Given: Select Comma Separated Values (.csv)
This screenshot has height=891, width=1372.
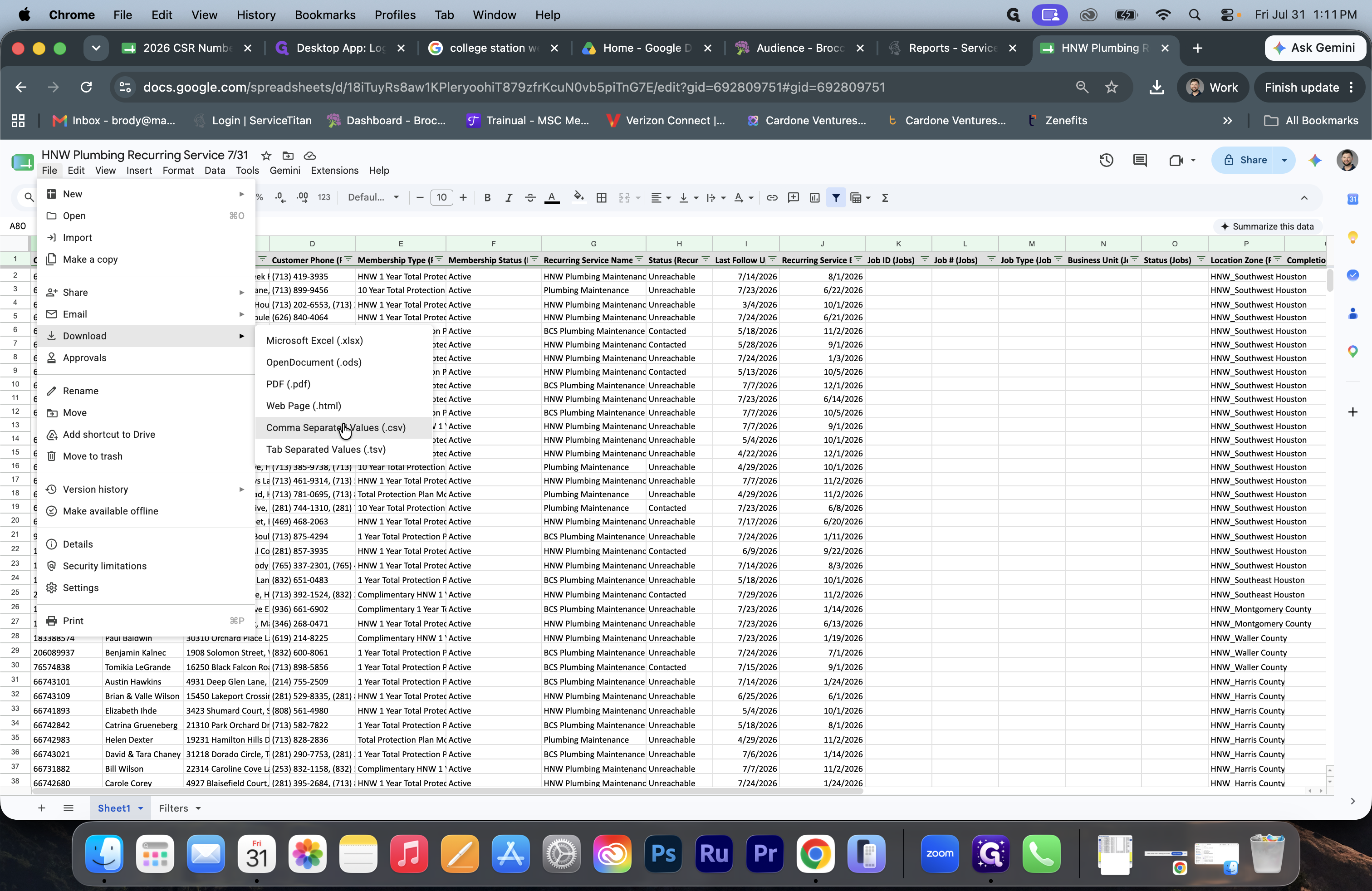Looking at the screenshot, I should [343, 428].
